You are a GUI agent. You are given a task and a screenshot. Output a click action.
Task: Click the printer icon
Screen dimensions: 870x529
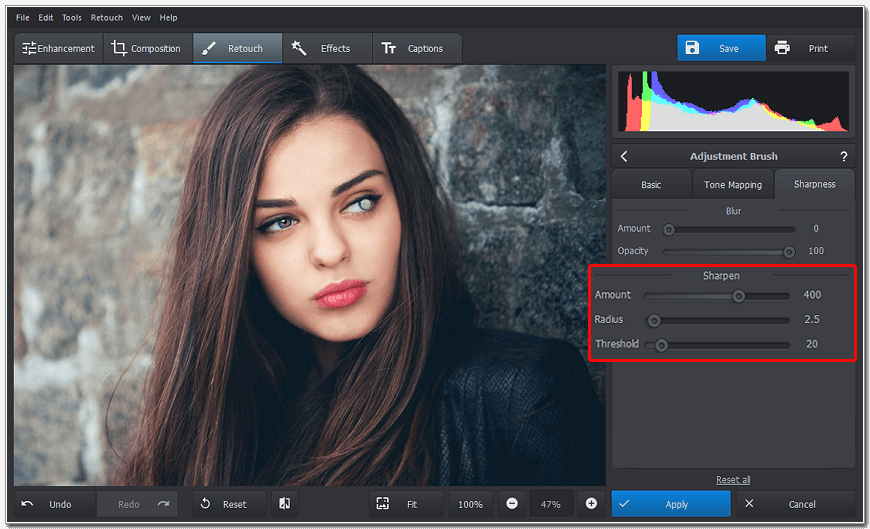pos(782,48)
